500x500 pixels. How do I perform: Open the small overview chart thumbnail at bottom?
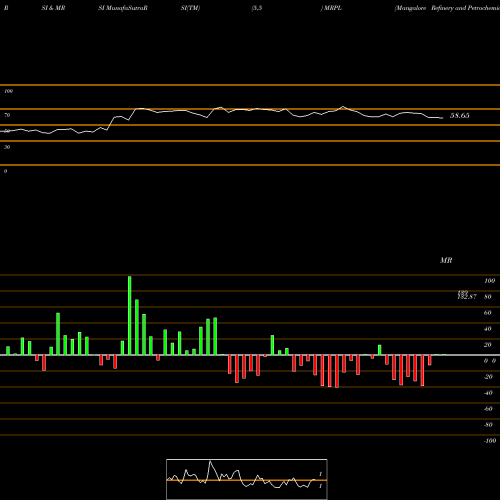click(247, 479)
